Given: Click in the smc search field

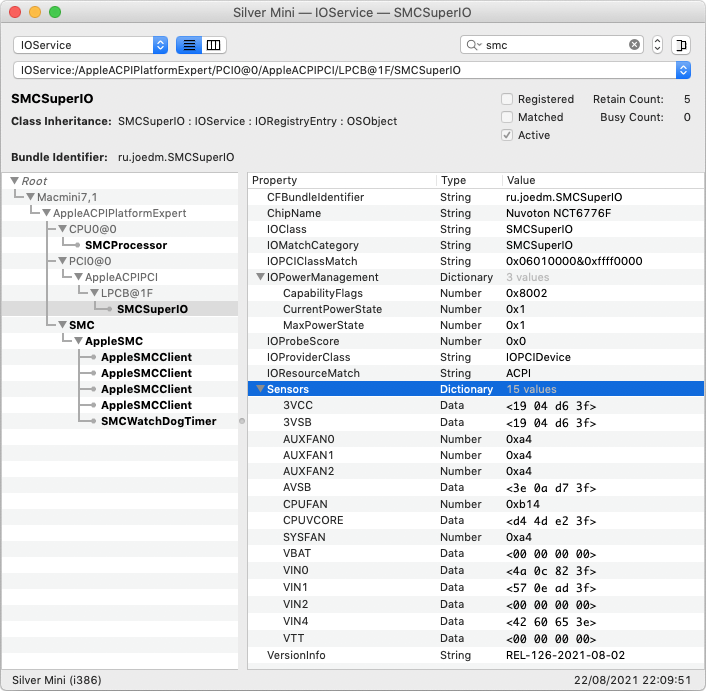Looking at the screenshot, I should [552, 45].
